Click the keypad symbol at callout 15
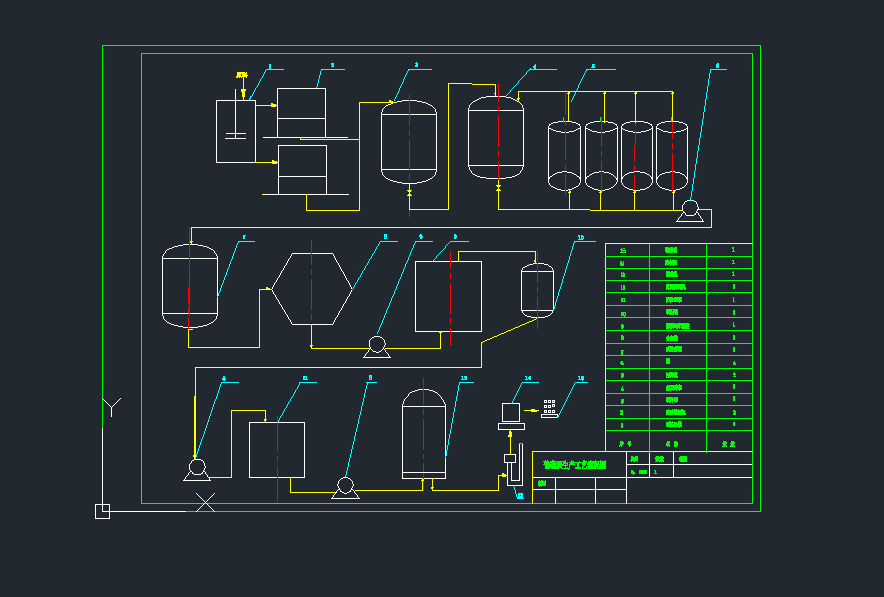The image size is (884, 597). point(550,409)
